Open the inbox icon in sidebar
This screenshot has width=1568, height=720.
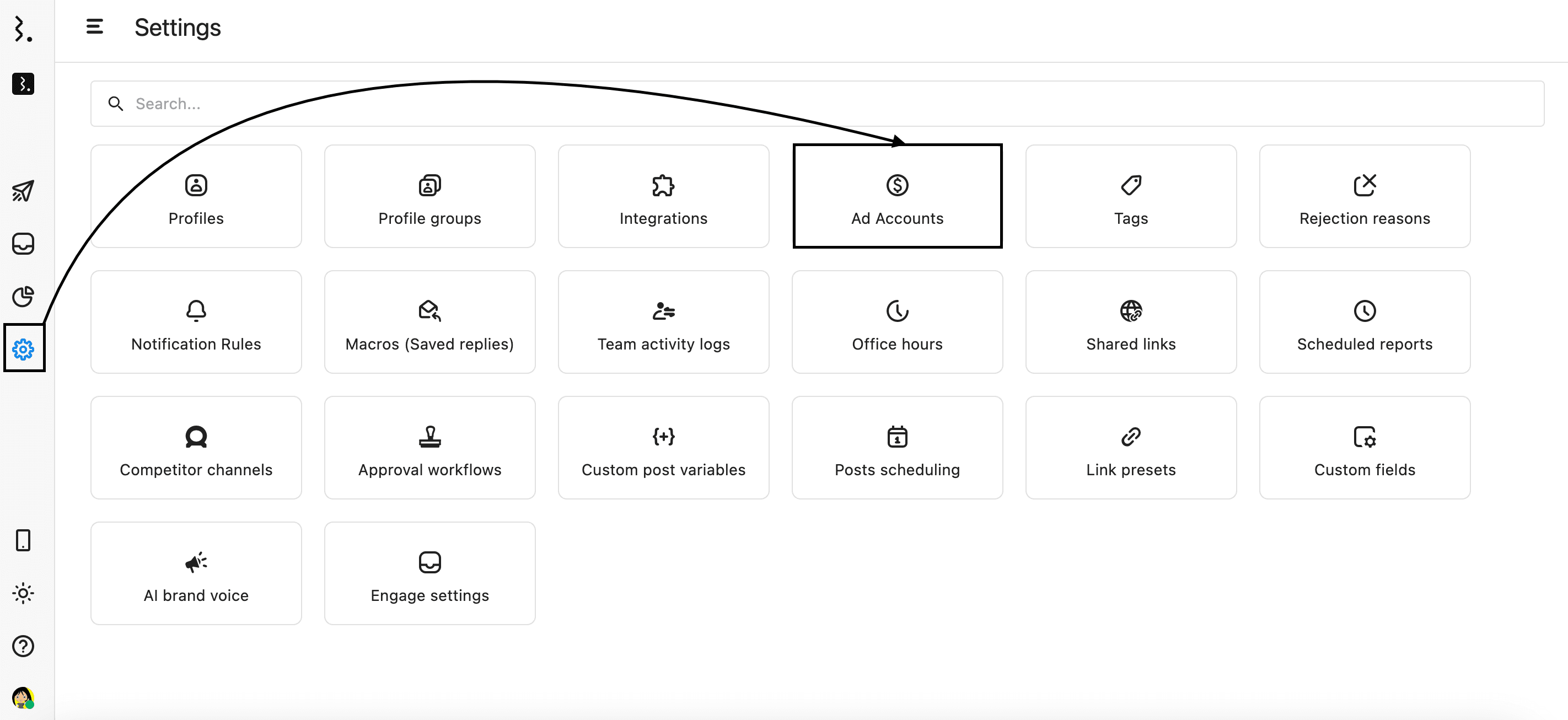(x=23, y=244)
